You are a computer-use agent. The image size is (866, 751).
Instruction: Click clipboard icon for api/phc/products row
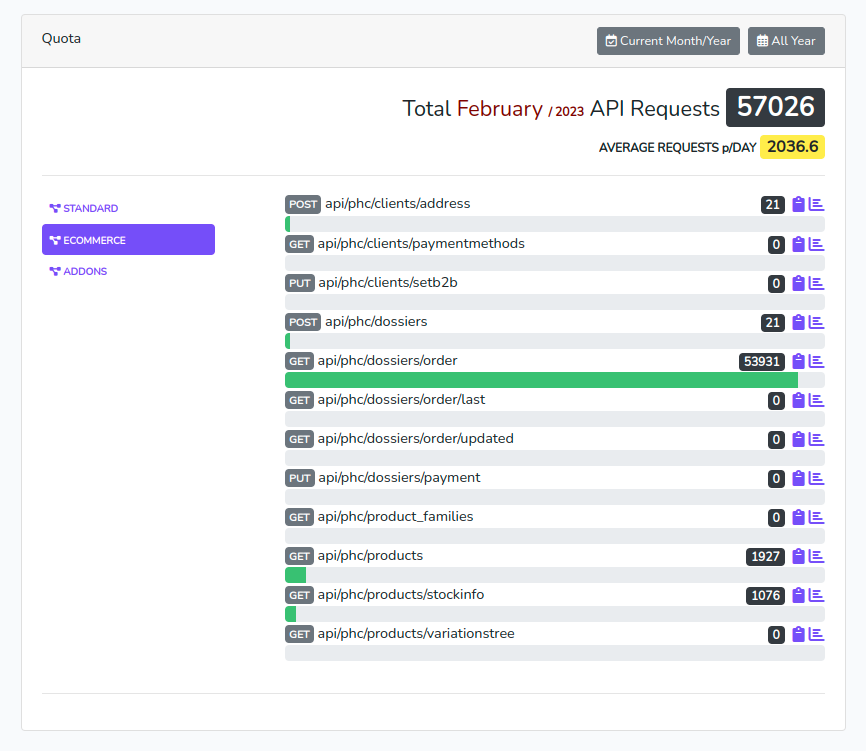pos(798,556)
